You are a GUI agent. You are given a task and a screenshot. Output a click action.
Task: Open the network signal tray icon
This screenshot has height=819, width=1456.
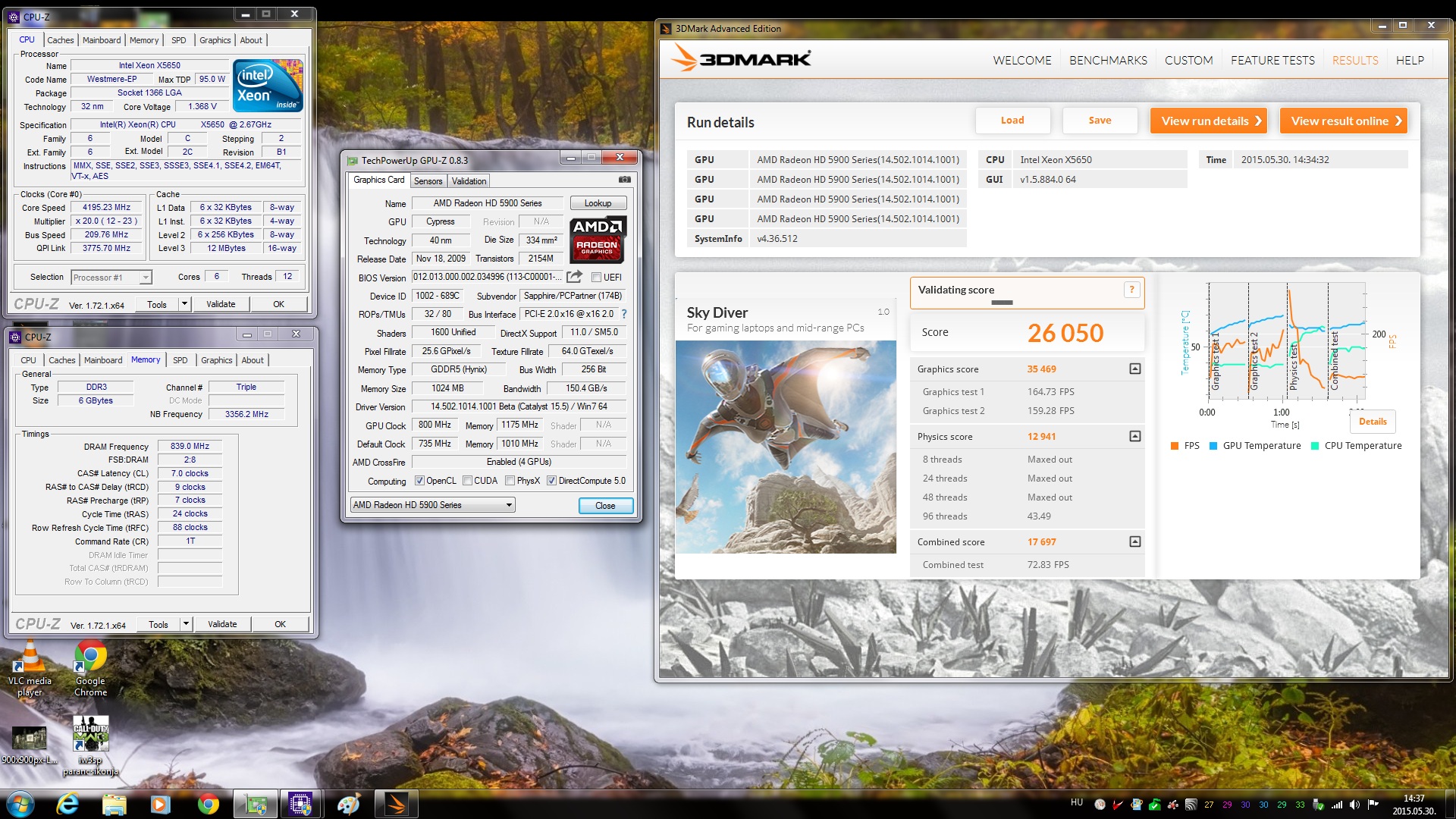point(1337,805)
